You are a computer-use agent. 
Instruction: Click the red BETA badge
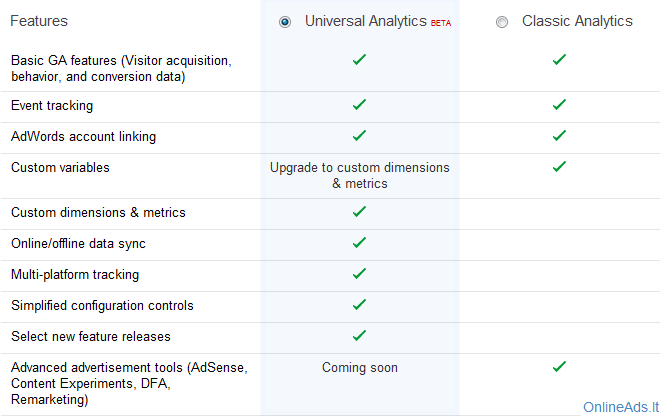pyautogui.click(x=441, y=23)
